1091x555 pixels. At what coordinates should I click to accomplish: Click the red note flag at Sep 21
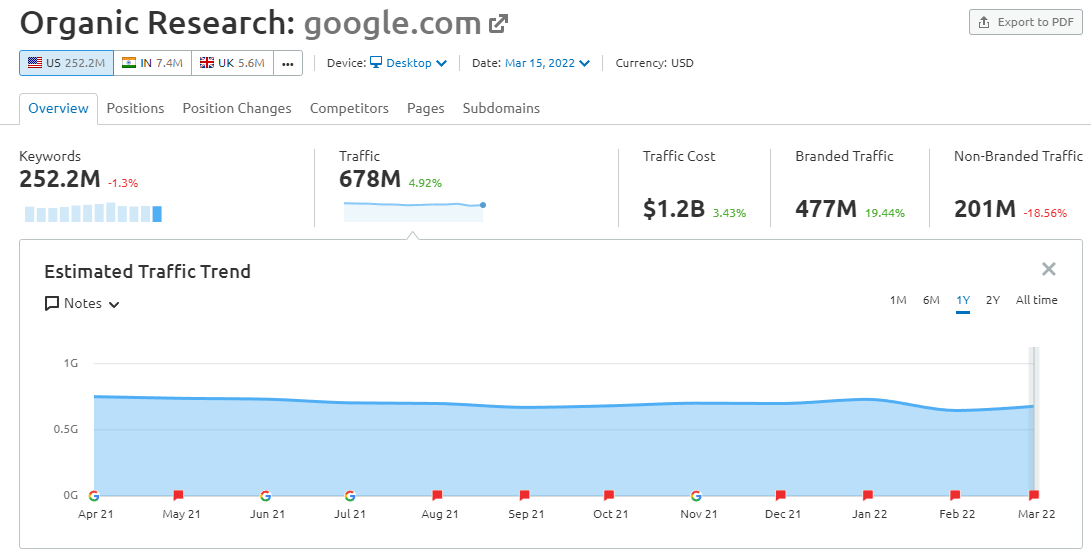pos(524,495)
